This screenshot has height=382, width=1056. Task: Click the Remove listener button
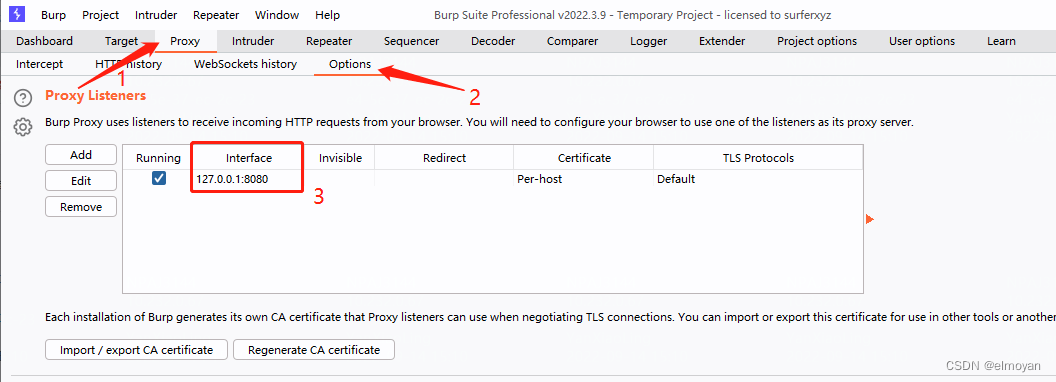click(81, 207)
